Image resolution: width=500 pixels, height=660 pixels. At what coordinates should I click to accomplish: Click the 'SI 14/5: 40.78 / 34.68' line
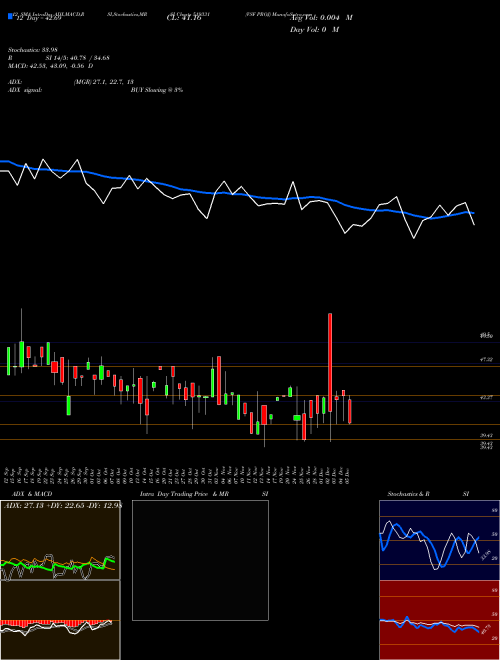pos(77,58)
